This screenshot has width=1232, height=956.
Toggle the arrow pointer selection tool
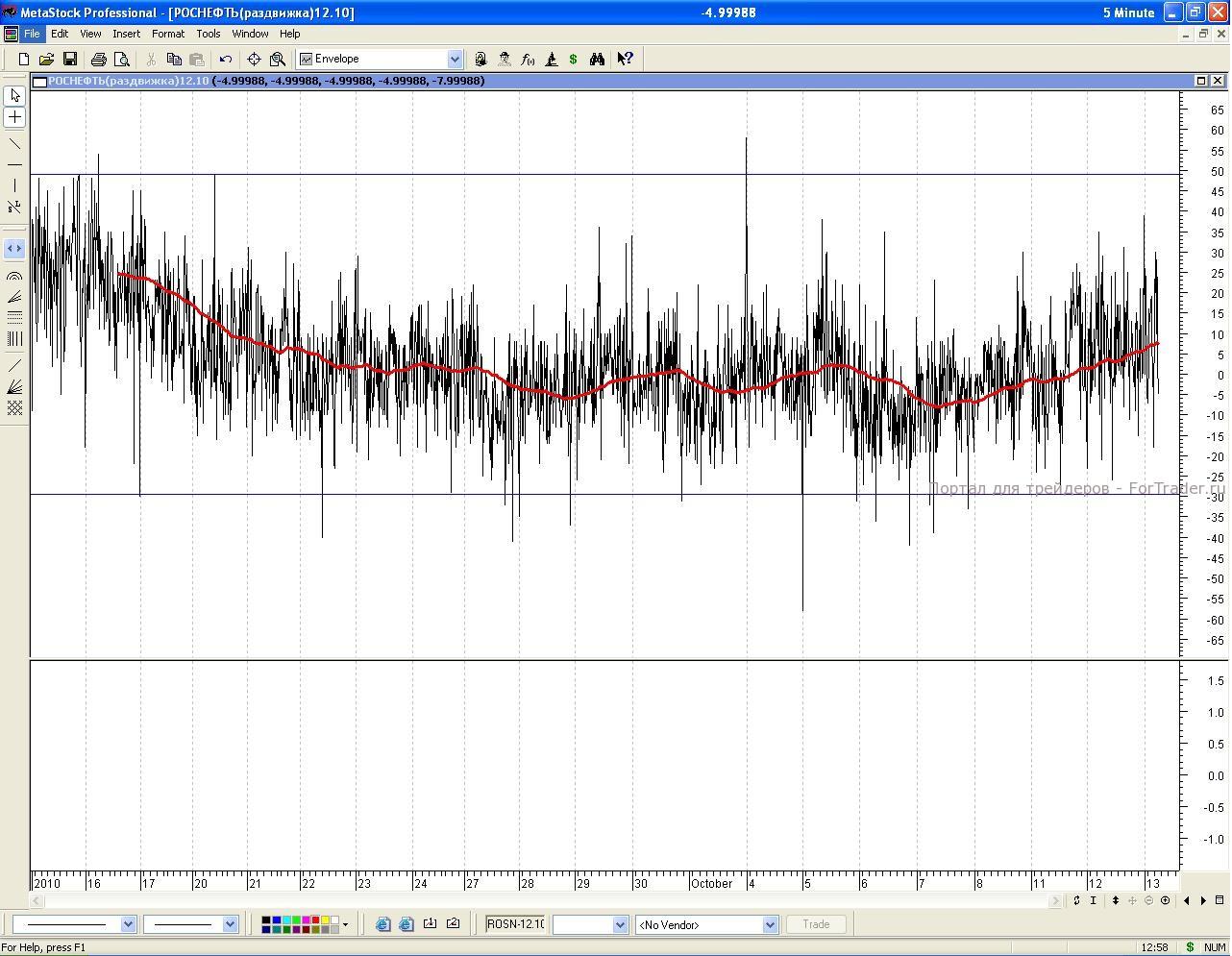14,95
